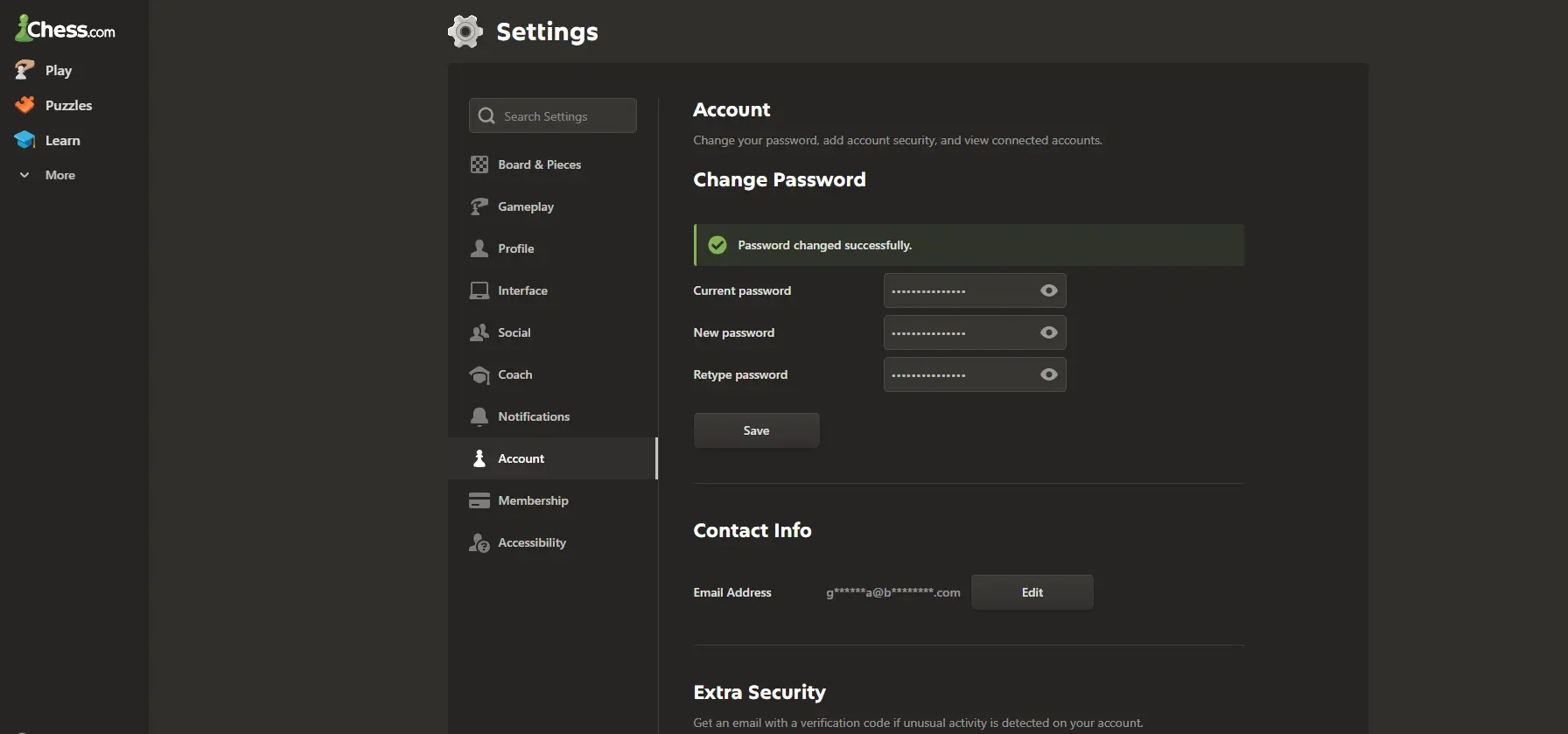Toggle visibility of the Retype password field
This screenshot has height=734, width=1568.
pyautogui.click(x=1049, y=374)
